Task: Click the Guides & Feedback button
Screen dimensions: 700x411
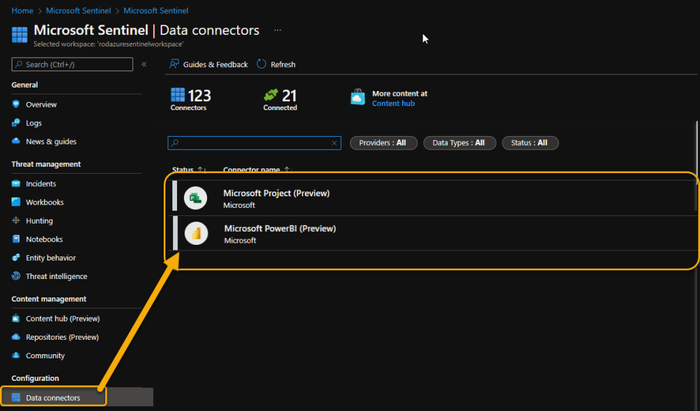Action: [208, 64]
